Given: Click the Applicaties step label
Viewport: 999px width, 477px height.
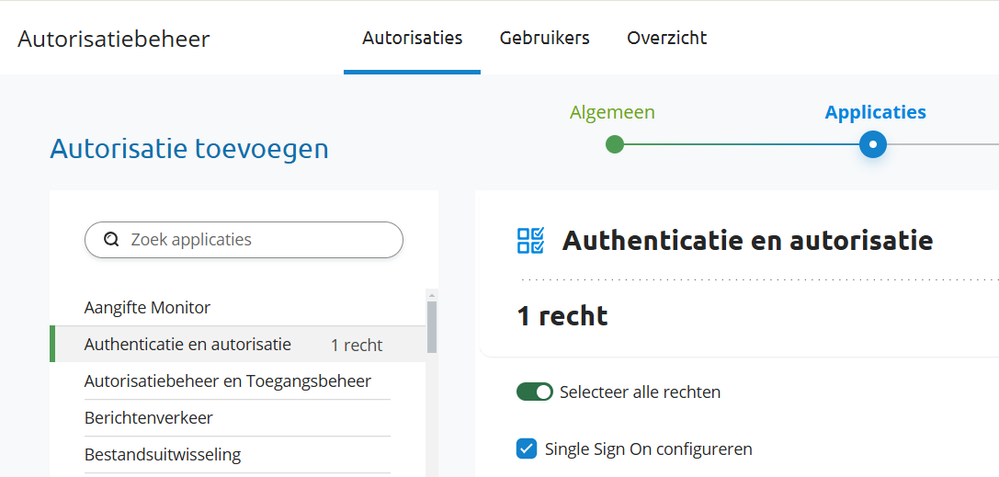Looking at the screenshot, I should 875,112.
